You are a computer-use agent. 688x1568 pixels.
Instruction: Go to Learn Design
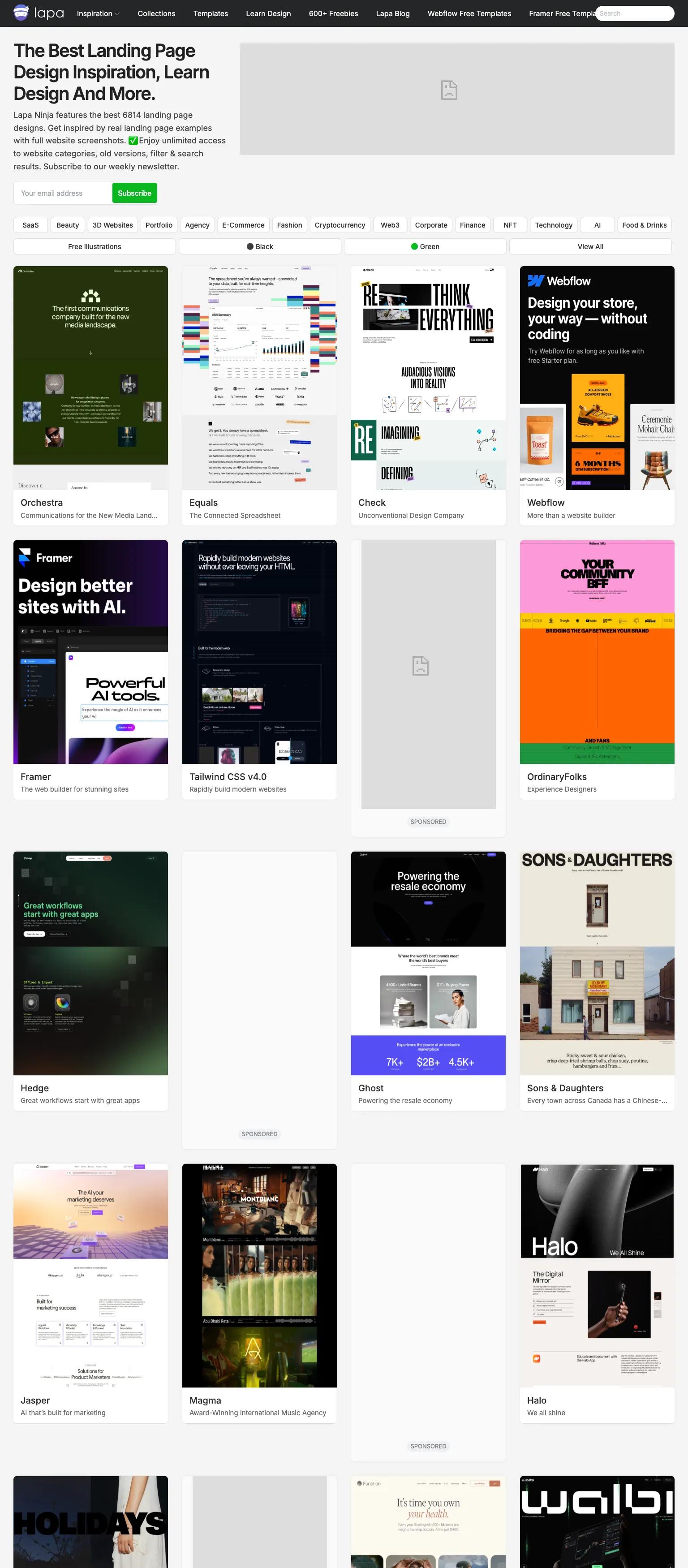coord(268,13)
